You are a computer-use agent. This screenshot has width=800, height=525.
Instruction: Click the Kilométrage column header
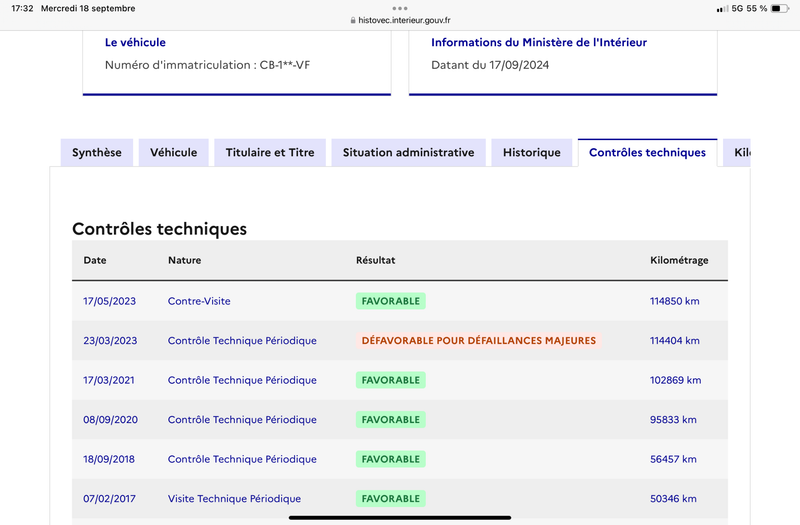(x=679, y=260)
